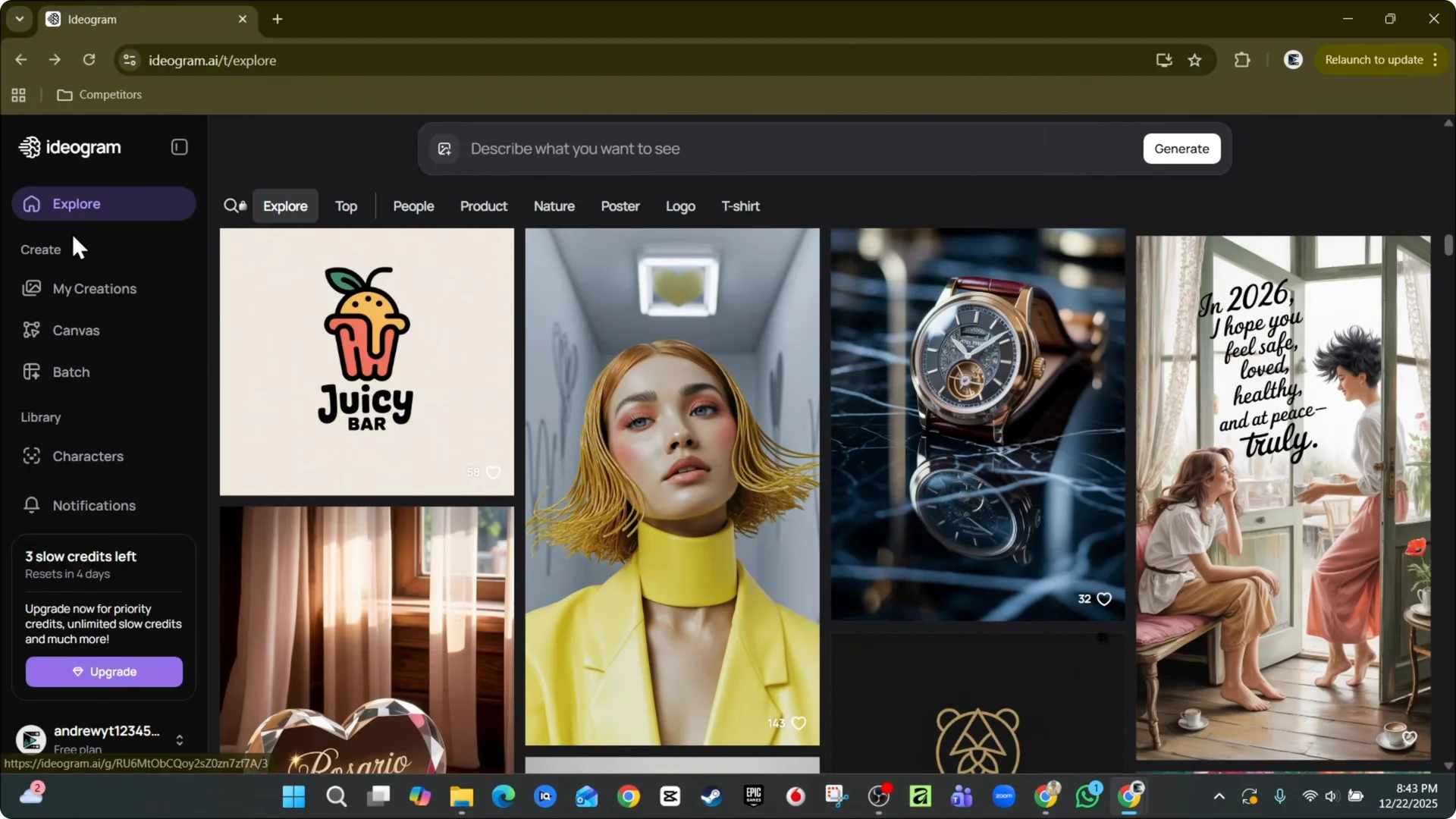Expand the andrewyt12345 account menu

(x=180, y=739)
